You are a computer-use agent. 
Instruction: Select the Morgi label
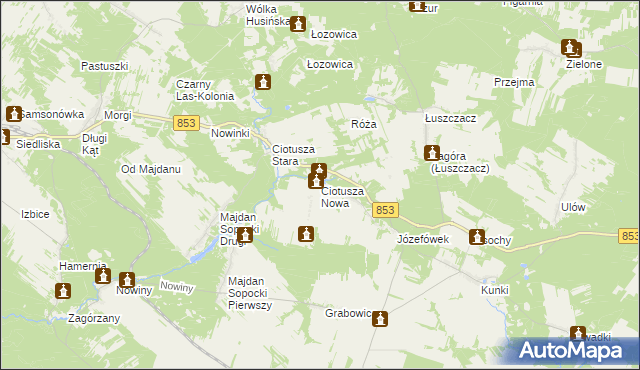coord(118,115)
